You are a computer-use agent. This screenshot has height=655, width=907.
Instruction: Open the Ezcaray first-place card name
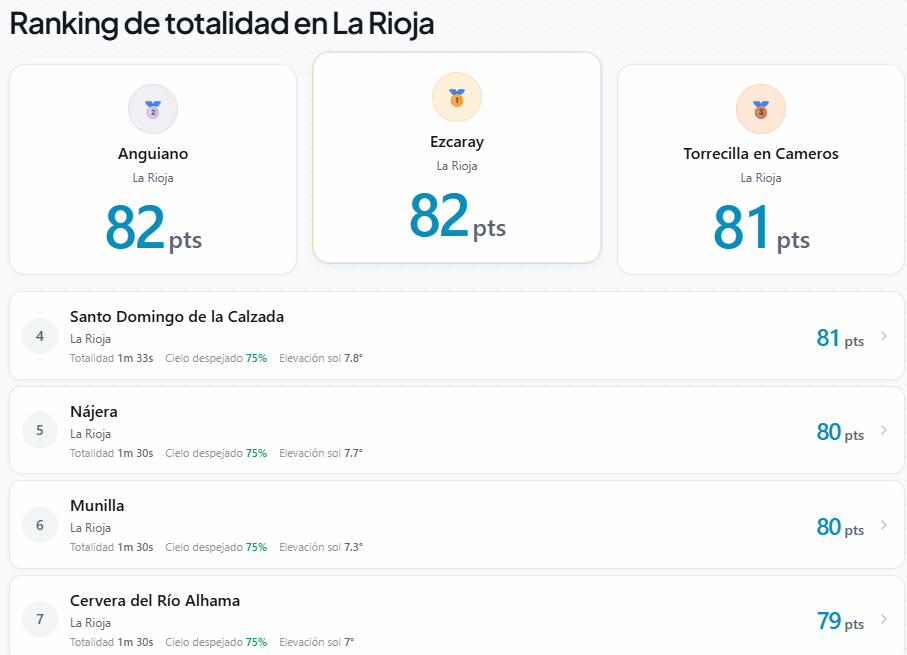pyautogui.click(x=457, y=142)
